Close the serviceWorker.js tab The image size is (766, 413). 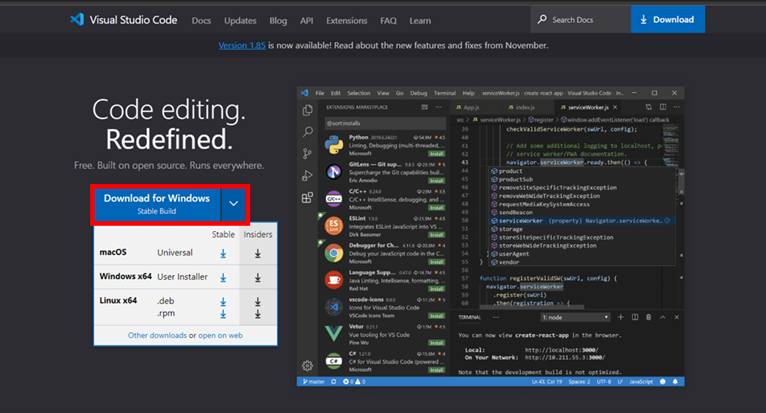click(x=615, y=107)
